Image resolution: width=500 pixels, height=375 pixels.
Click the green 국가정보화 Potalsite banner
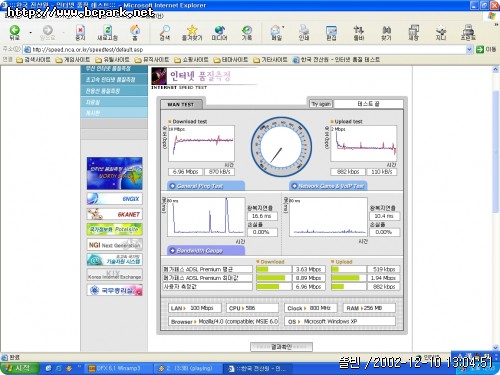click(114, 229)
